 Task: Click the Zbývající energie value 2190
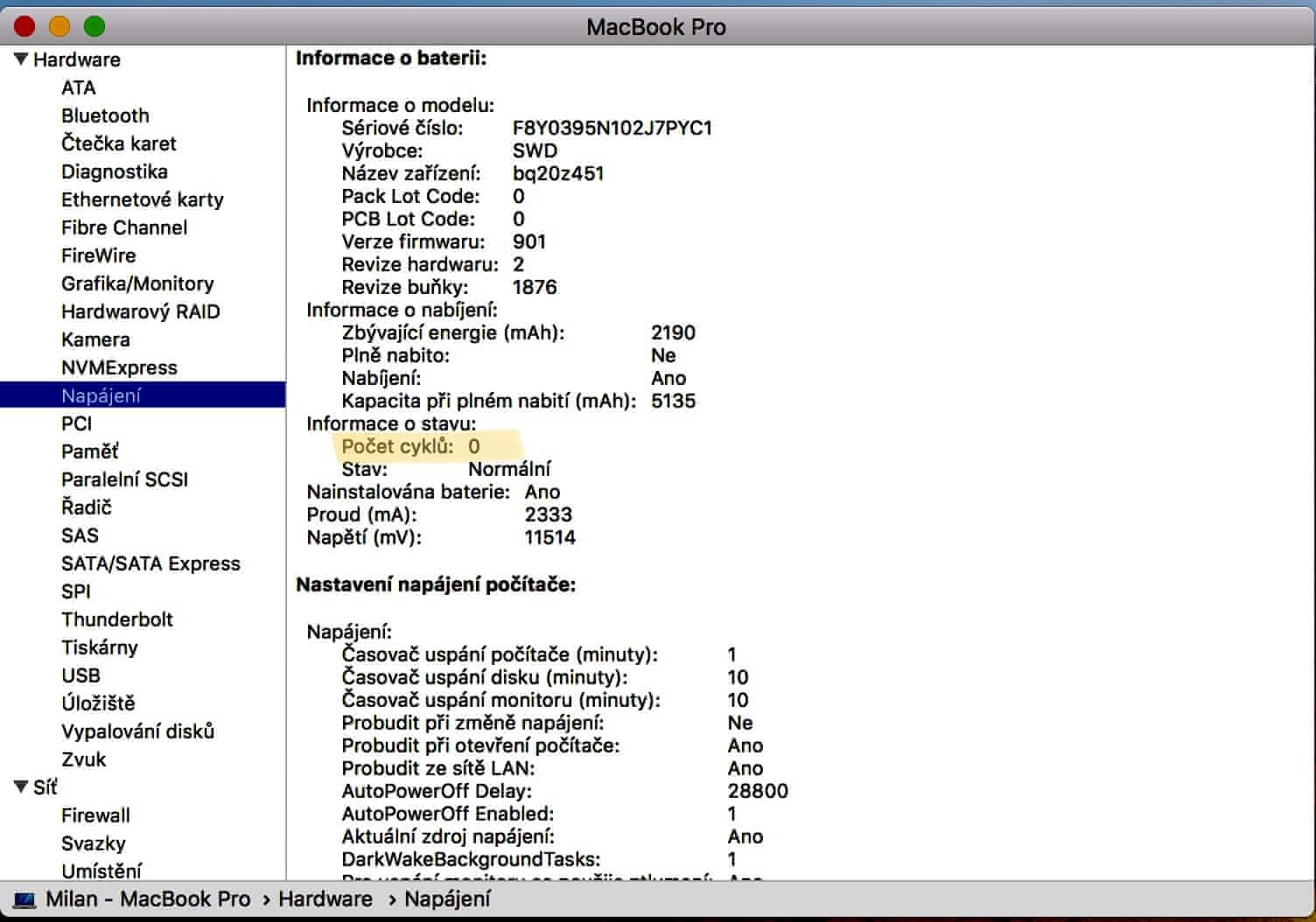coord(674,332)
